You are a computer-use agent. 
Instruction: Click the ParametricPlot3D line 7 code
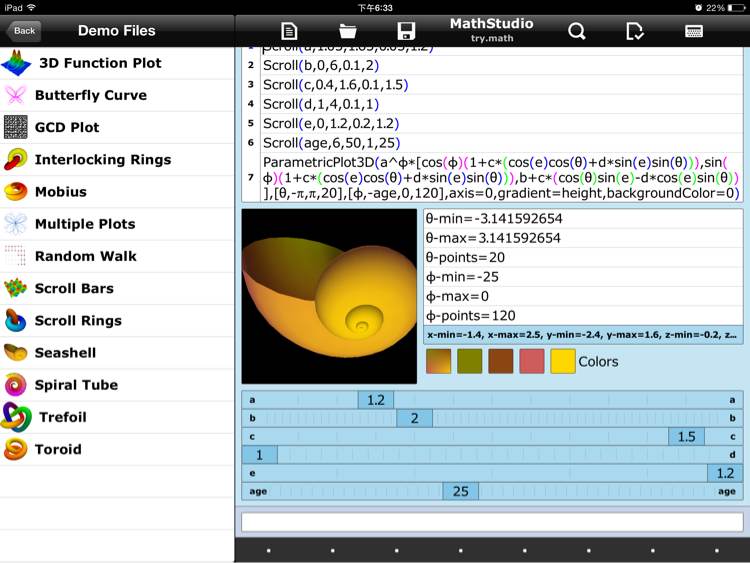pyautogui.click(x=502, y=177)
